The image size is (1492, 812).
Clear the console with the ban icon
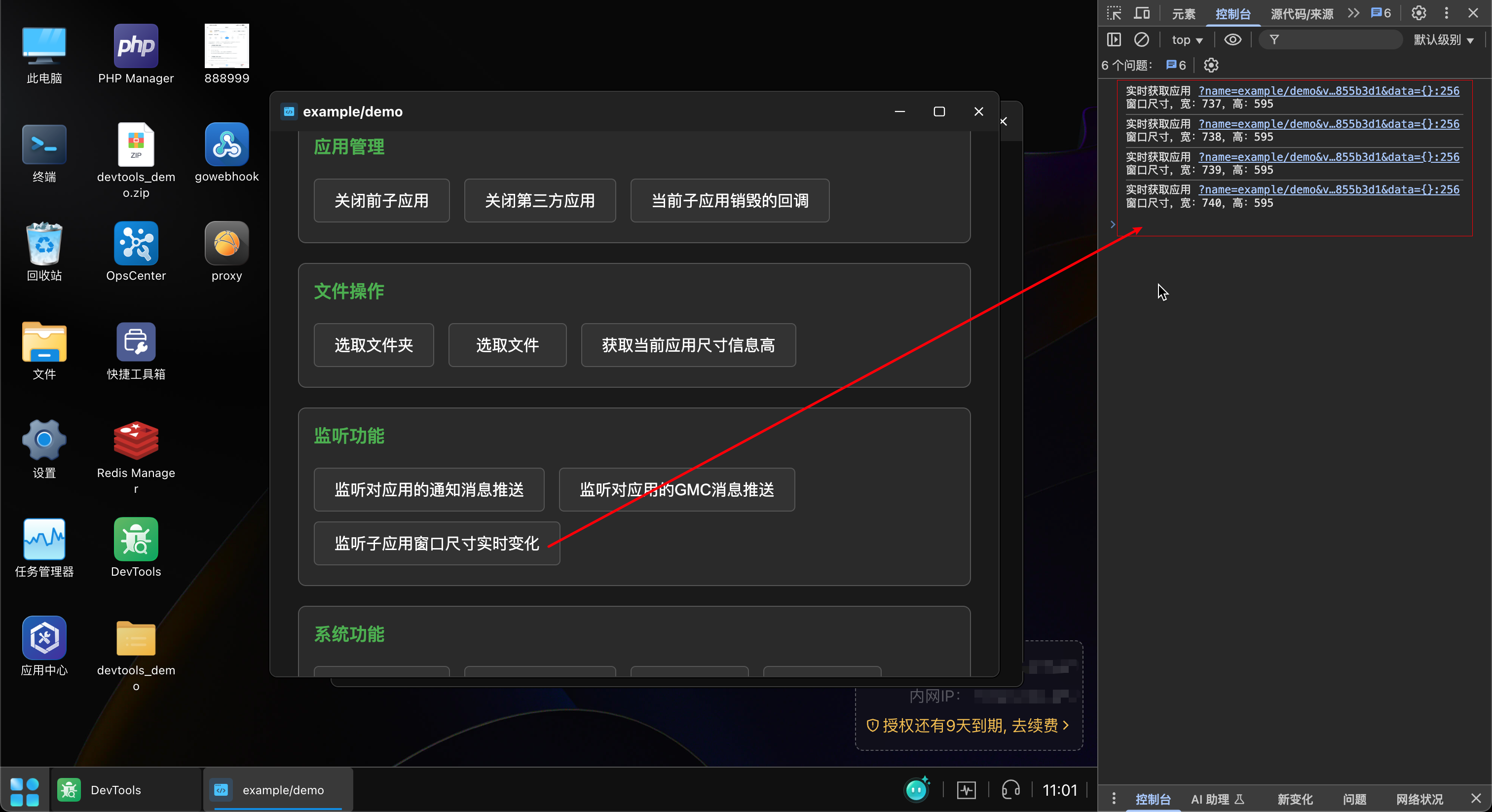point(1142,39)
